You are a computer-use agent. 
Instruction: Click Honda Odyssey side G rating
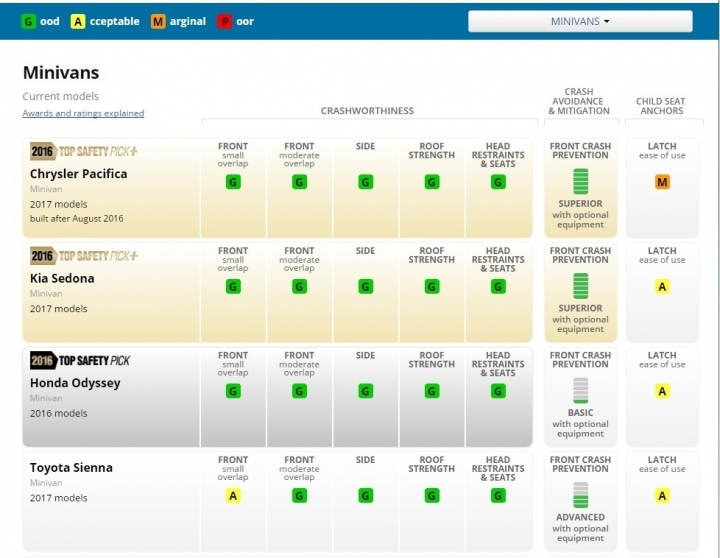pos(366,391)
